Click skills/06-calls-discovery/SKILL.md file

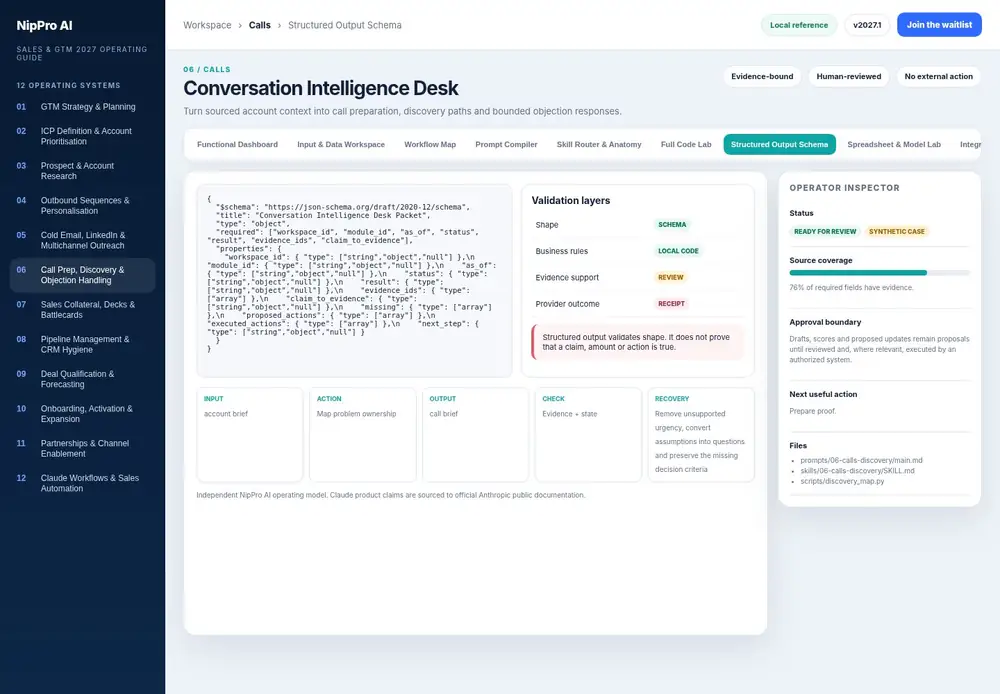[x=857, y=471]
